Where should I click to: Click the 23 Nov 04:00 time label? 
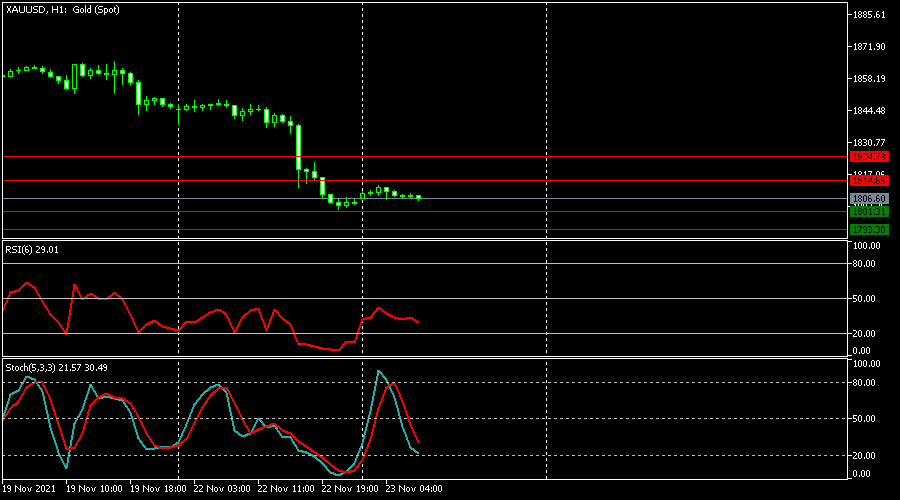tap(414, 489)
